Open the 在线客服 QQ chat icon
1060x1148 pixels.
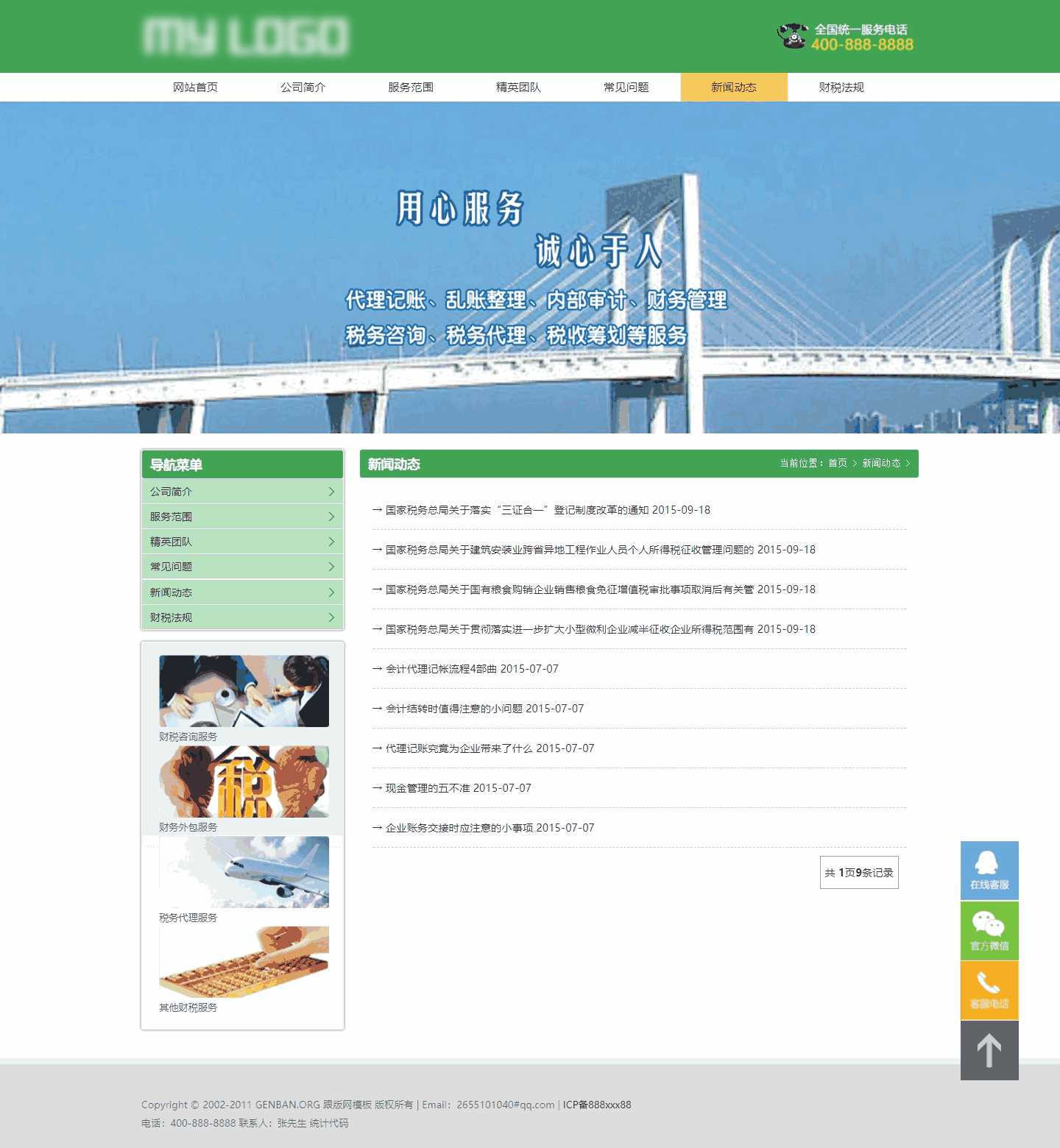click(989, 870)
